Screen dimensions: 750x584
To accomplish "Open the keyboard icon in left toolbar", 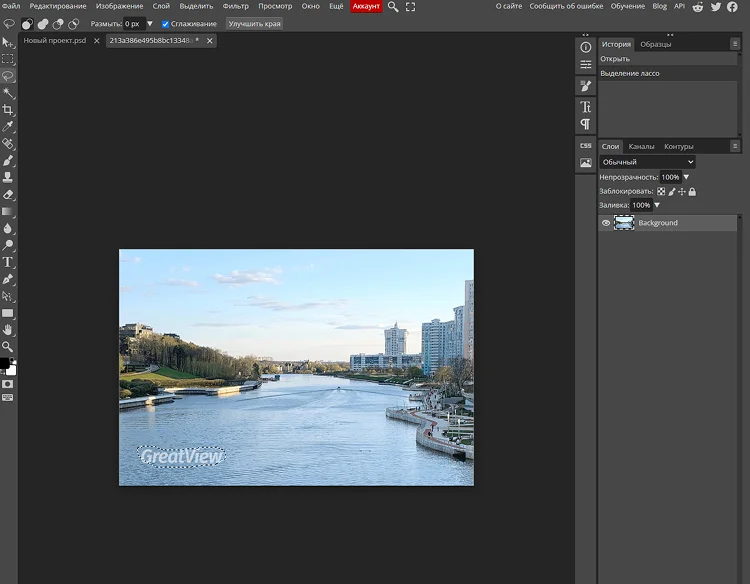I will pos(8,397).
